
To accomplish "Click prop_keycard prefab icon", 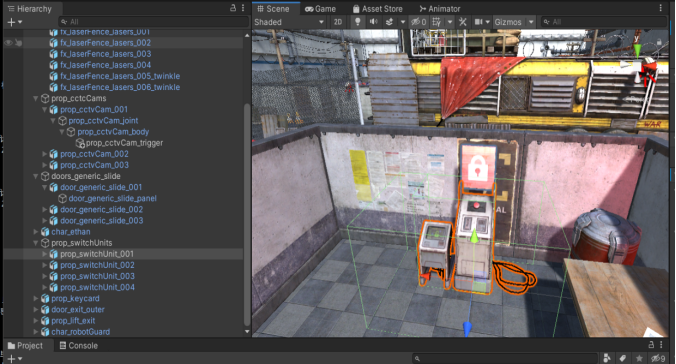I will coord(45,298).
